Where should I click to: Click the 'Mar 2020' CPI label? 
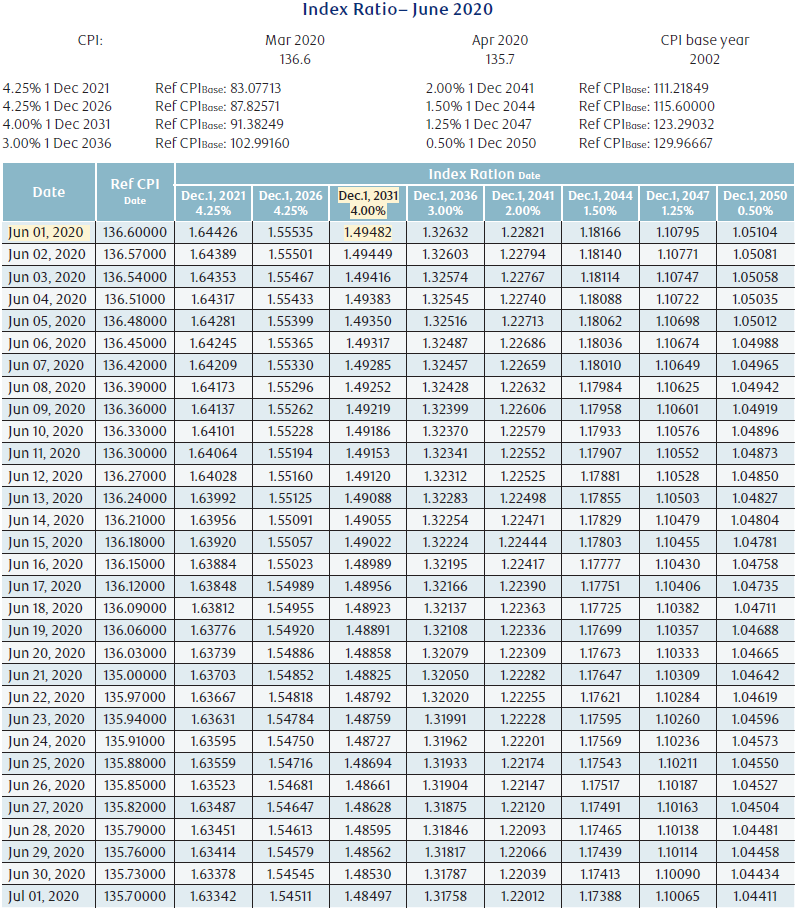295,40
